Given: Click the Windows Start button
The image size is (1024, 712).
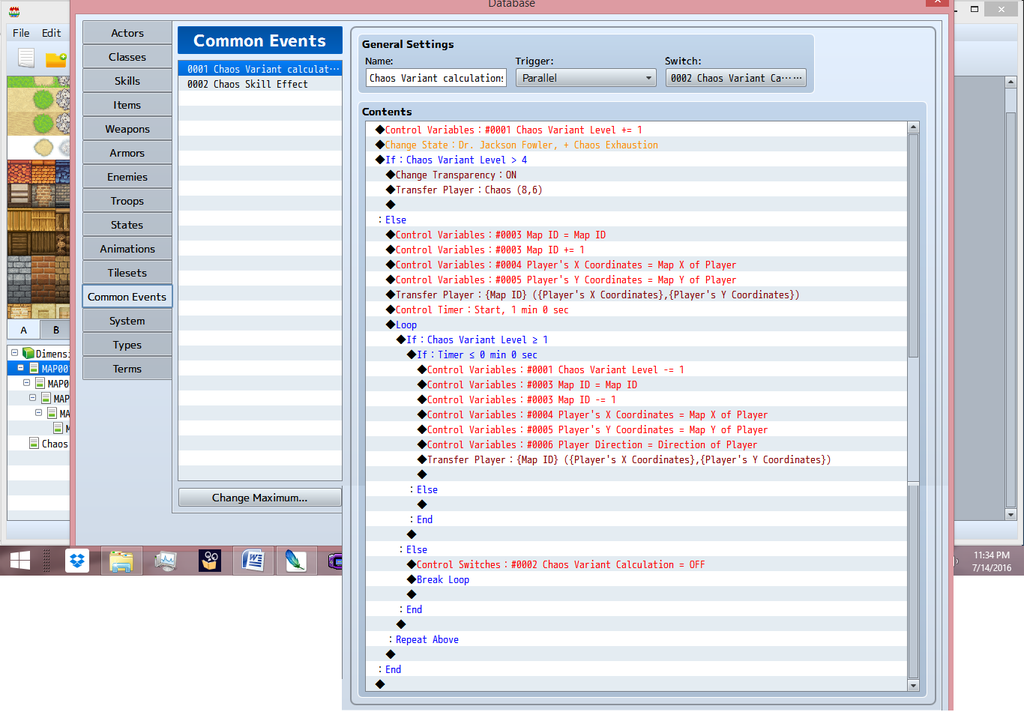Looking at the screenshot, I should (20, 561).
